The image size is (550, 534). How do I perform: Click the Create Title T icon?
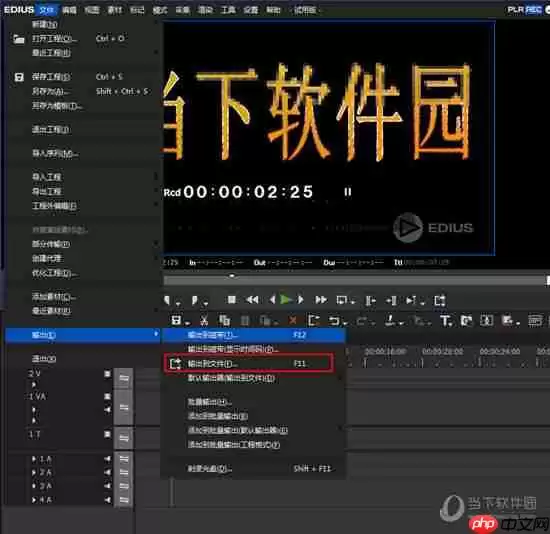click(445, 320)
